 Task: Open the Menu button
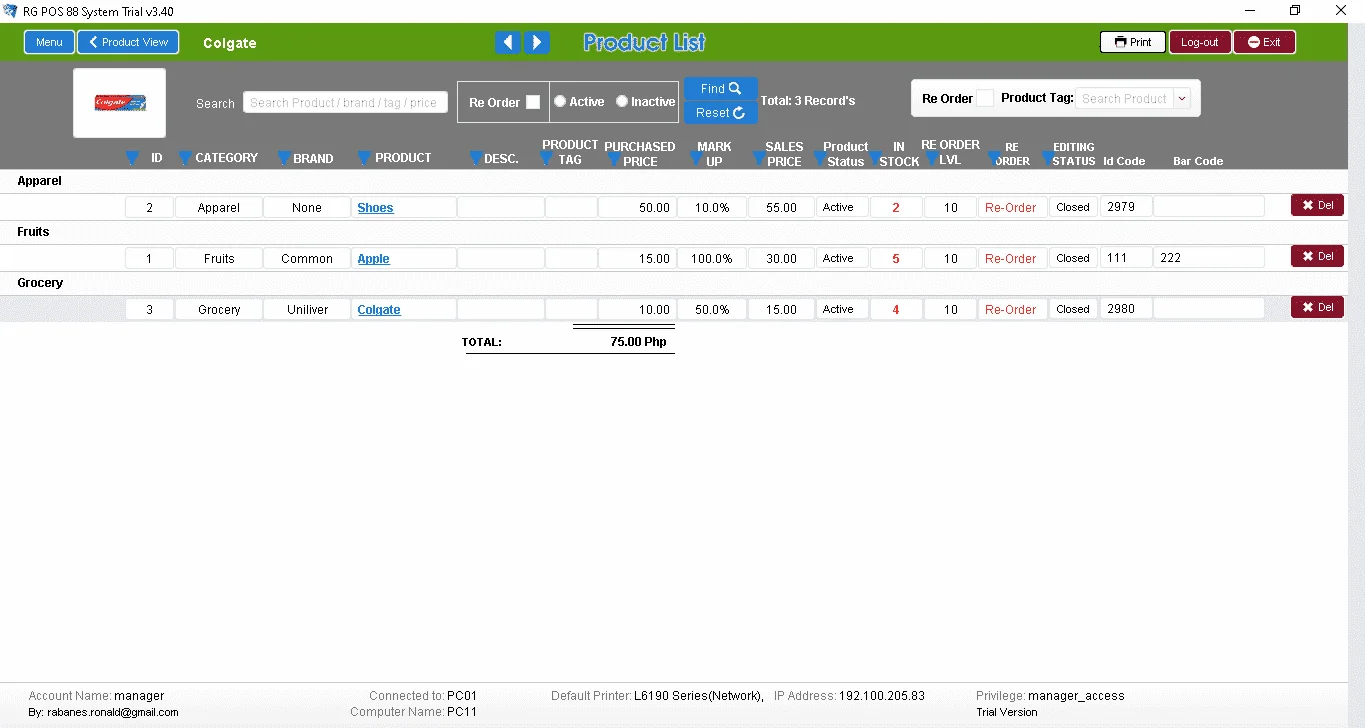49,42
